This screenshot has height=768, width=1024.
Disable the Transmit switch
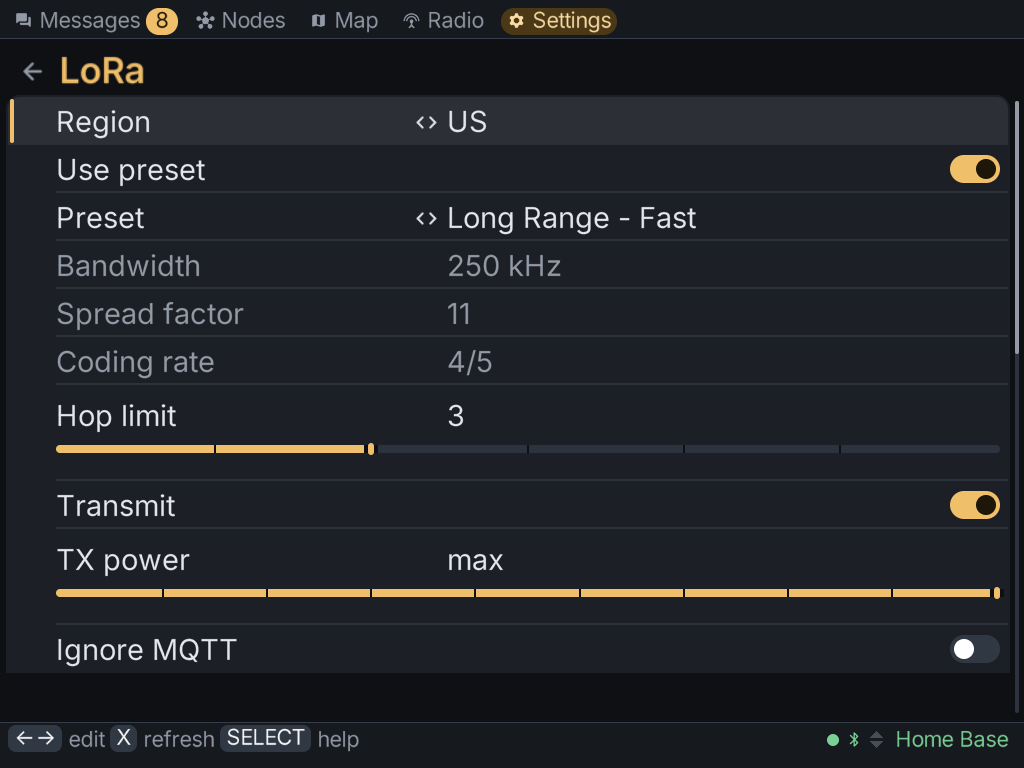click(974, 505)
